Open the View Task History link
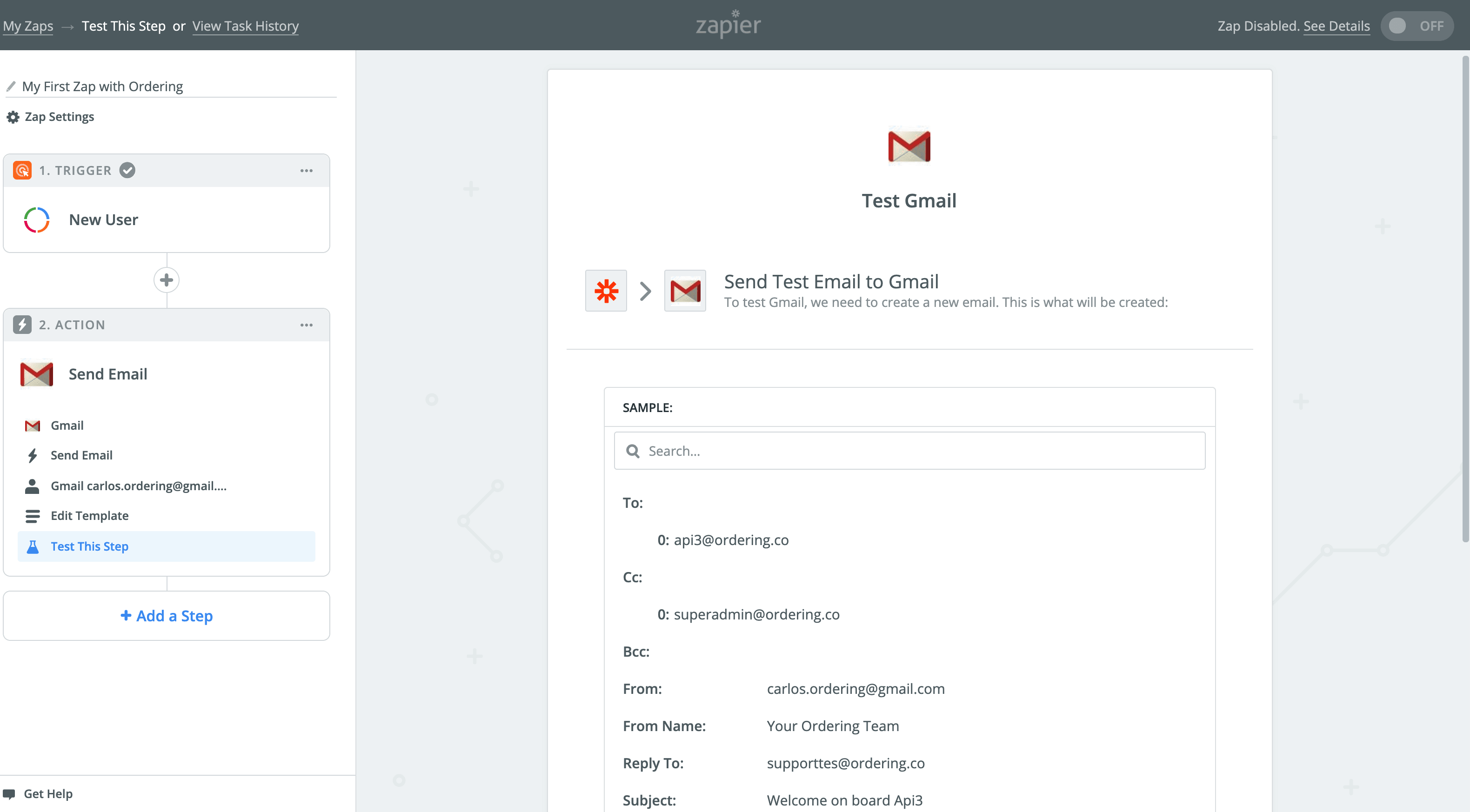 coord(245,26)
